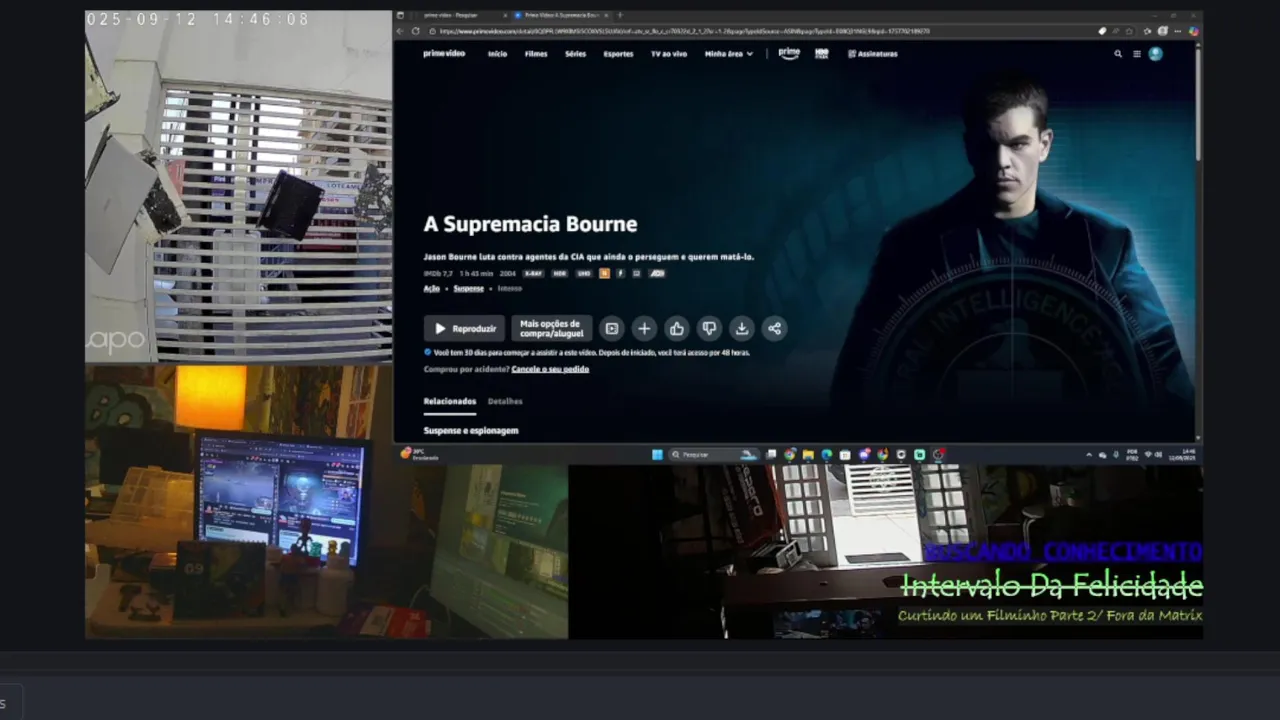Open Esportes in Prime Video navigation
The width and height of the screenshot is (1280, 720).
coord(618,54)
